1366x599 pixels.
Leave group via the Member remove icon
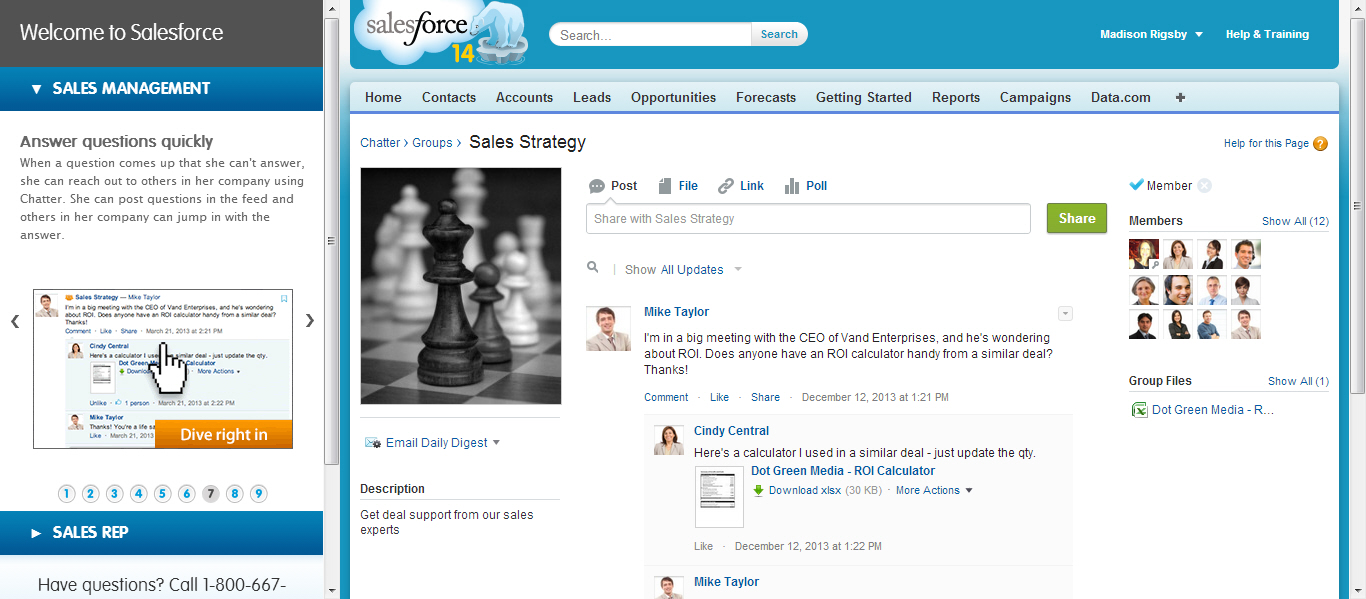tap(1204, 186)
